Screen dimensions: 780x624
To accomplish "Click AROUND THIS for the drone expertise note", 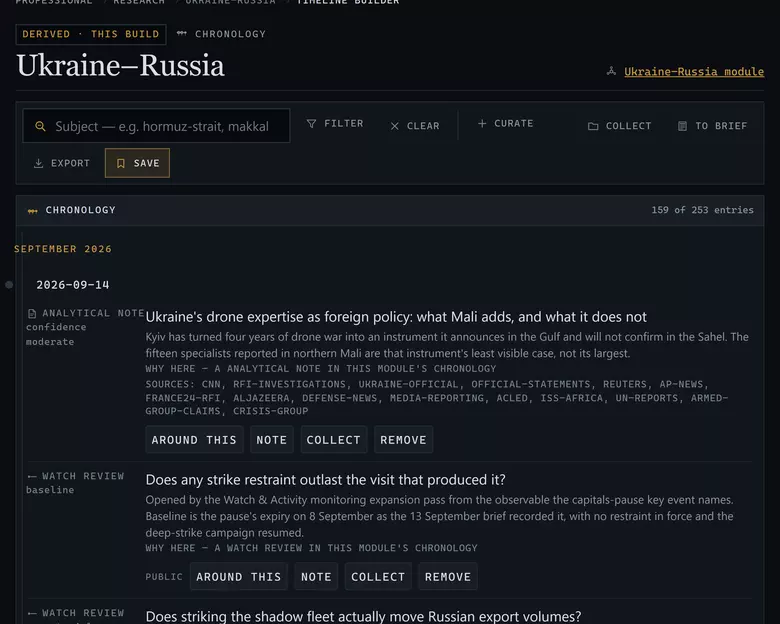I will coord(194,440).
